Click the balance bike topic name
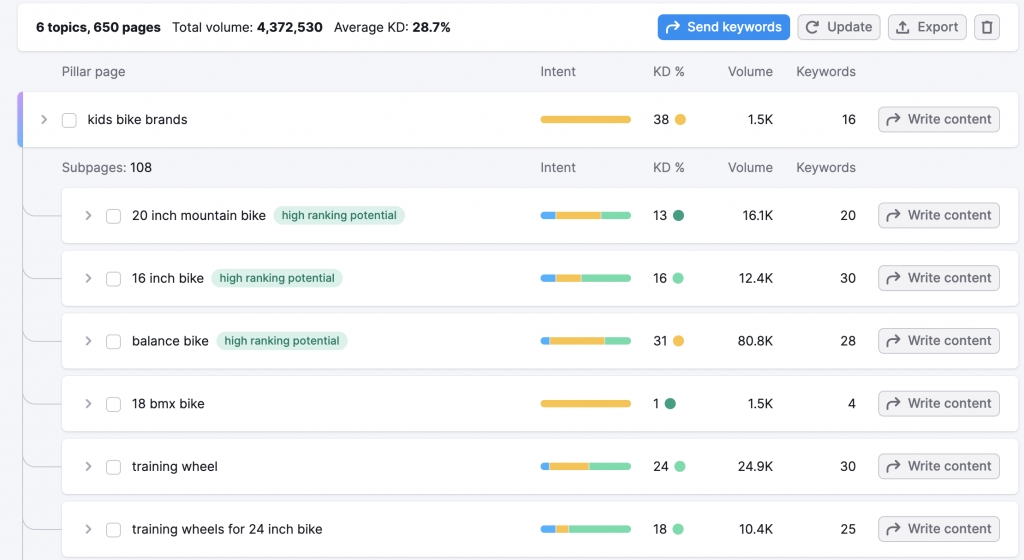Screen dimensions: 1024x560 (170, 341)
